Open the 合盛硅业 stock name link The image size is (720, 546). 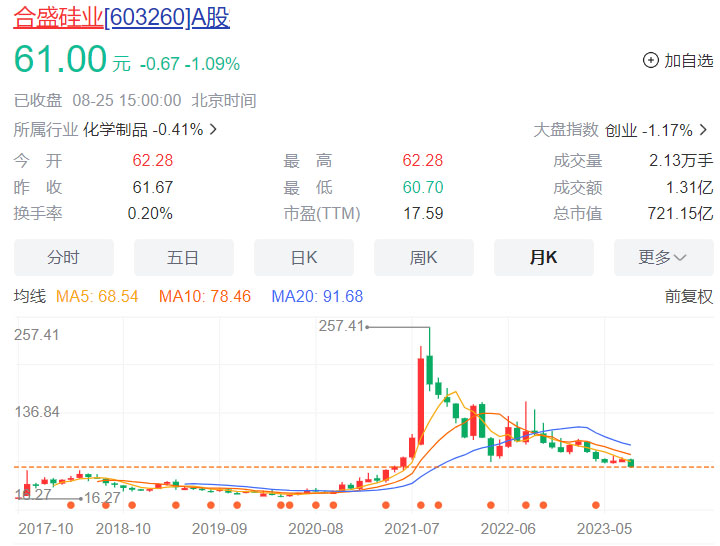58,18
